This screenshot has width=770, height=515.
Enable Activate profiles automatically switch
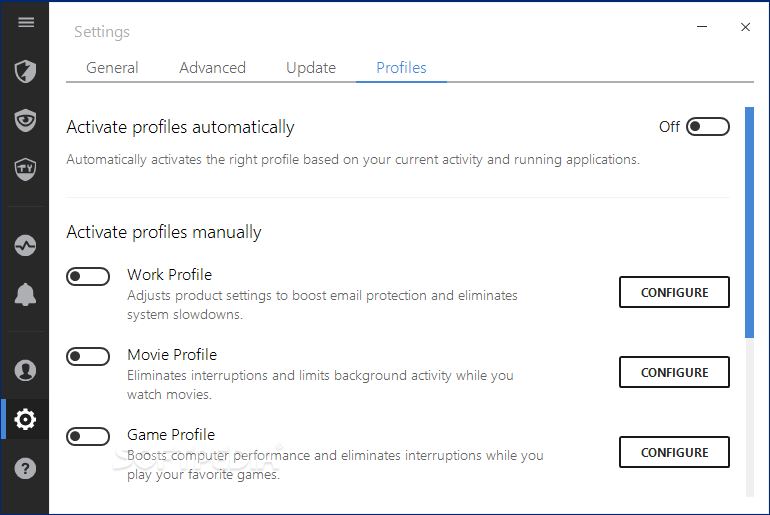(708, 127)
